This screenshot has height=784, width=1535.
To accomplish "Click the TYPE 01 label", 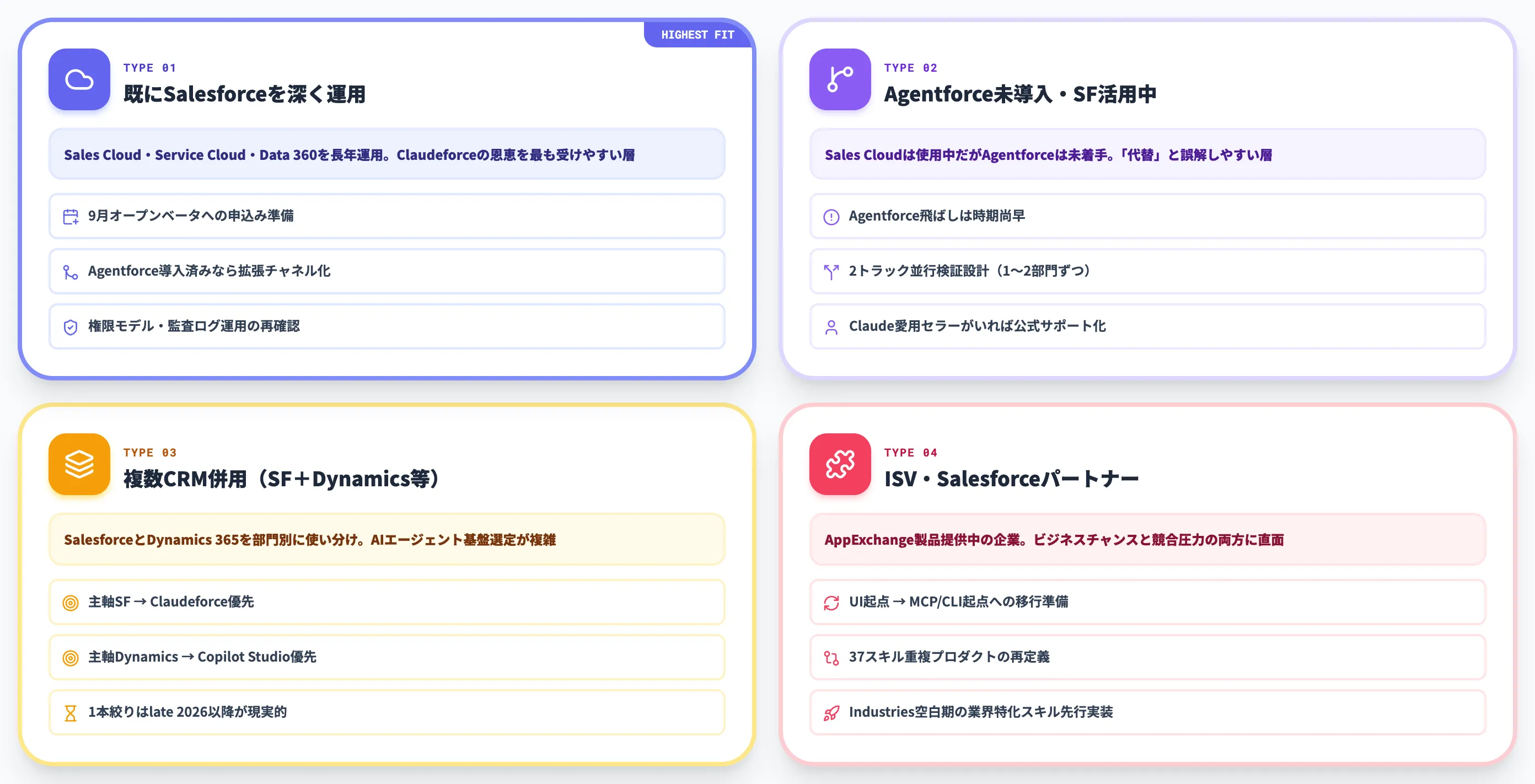I will pyautogui.click(x=149, y=68).
